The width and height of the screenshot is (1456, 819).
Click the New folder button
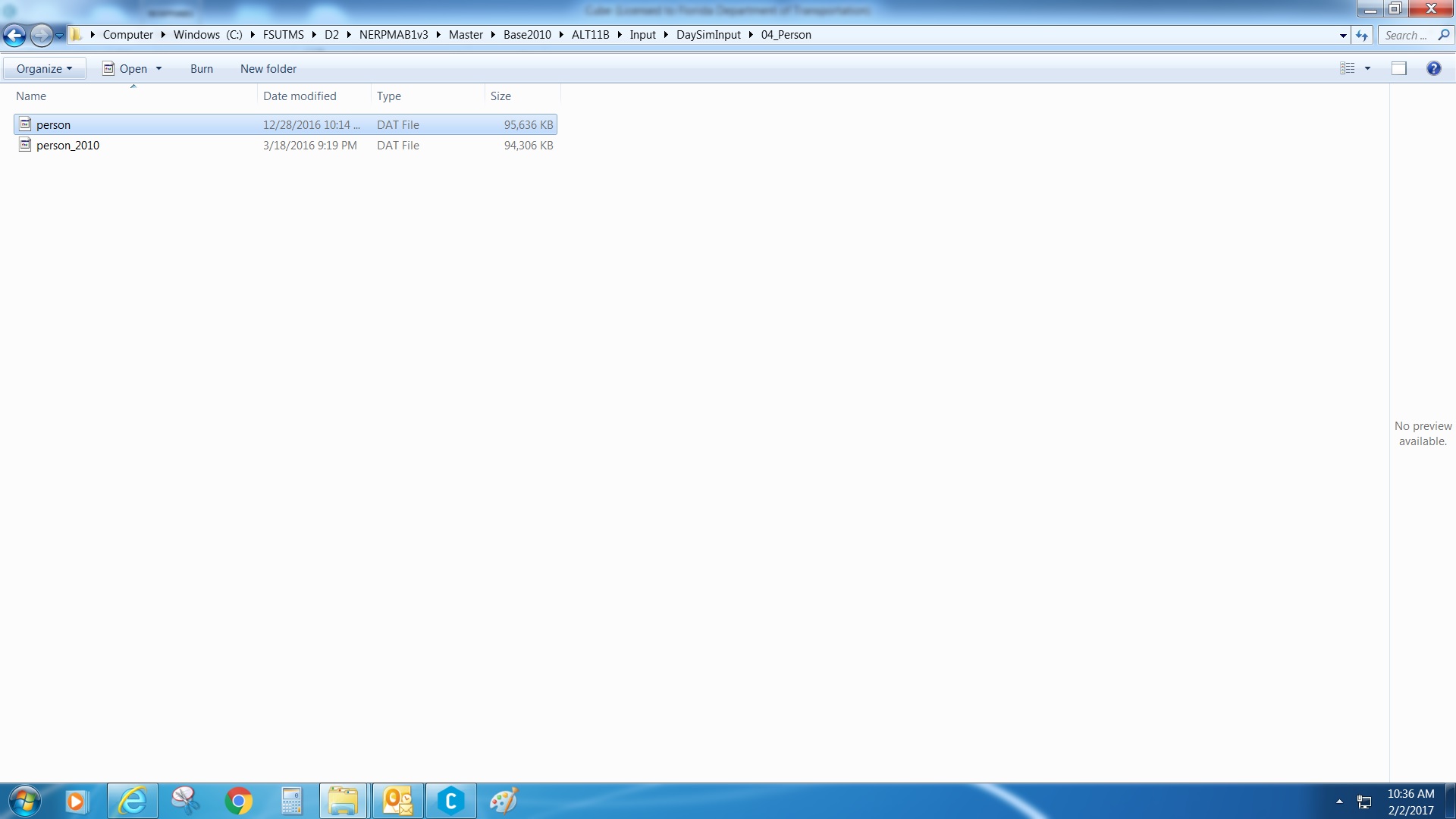tap(268, 68)
